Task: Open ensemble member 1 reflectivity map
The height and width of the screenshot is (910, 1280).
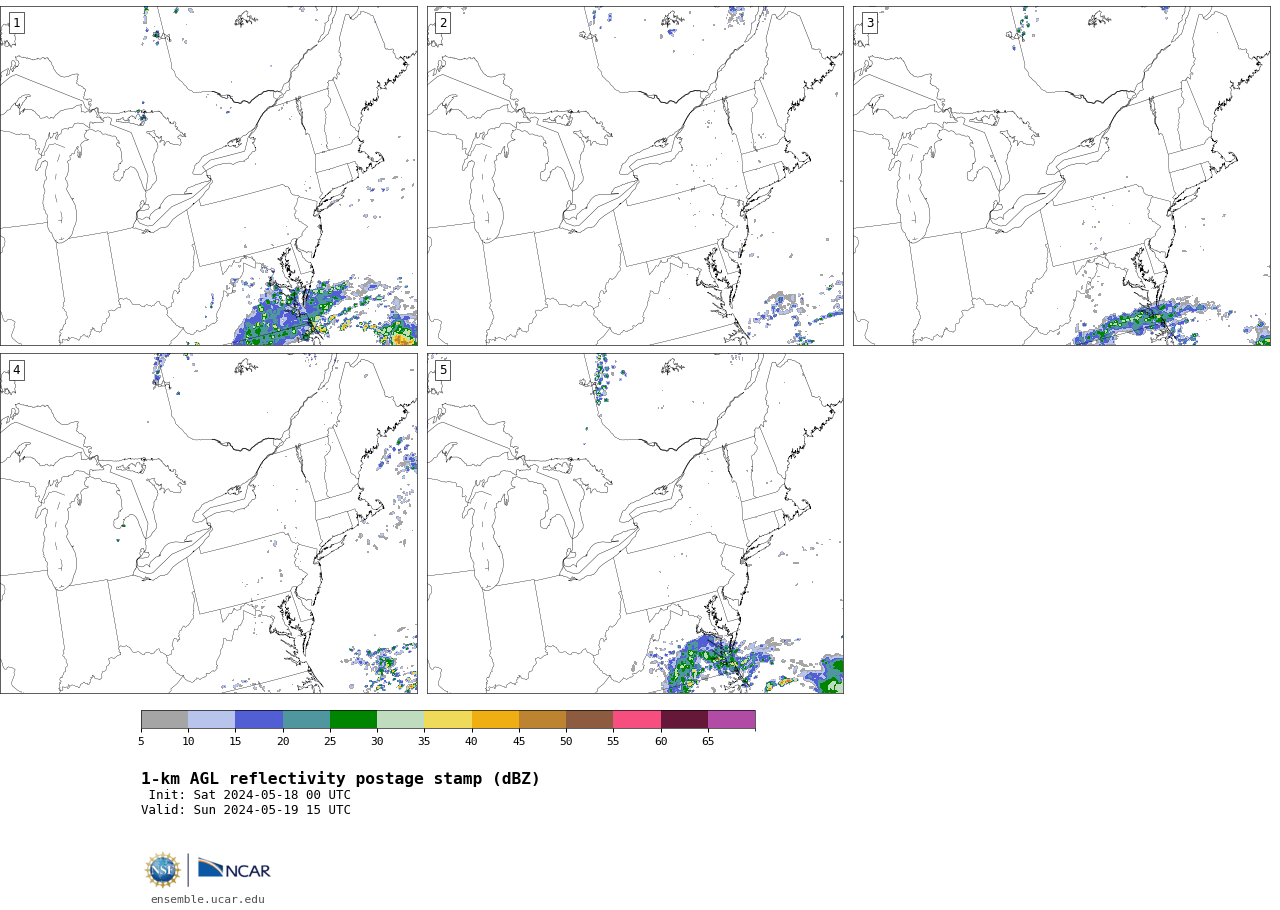Action: [208, 176]
